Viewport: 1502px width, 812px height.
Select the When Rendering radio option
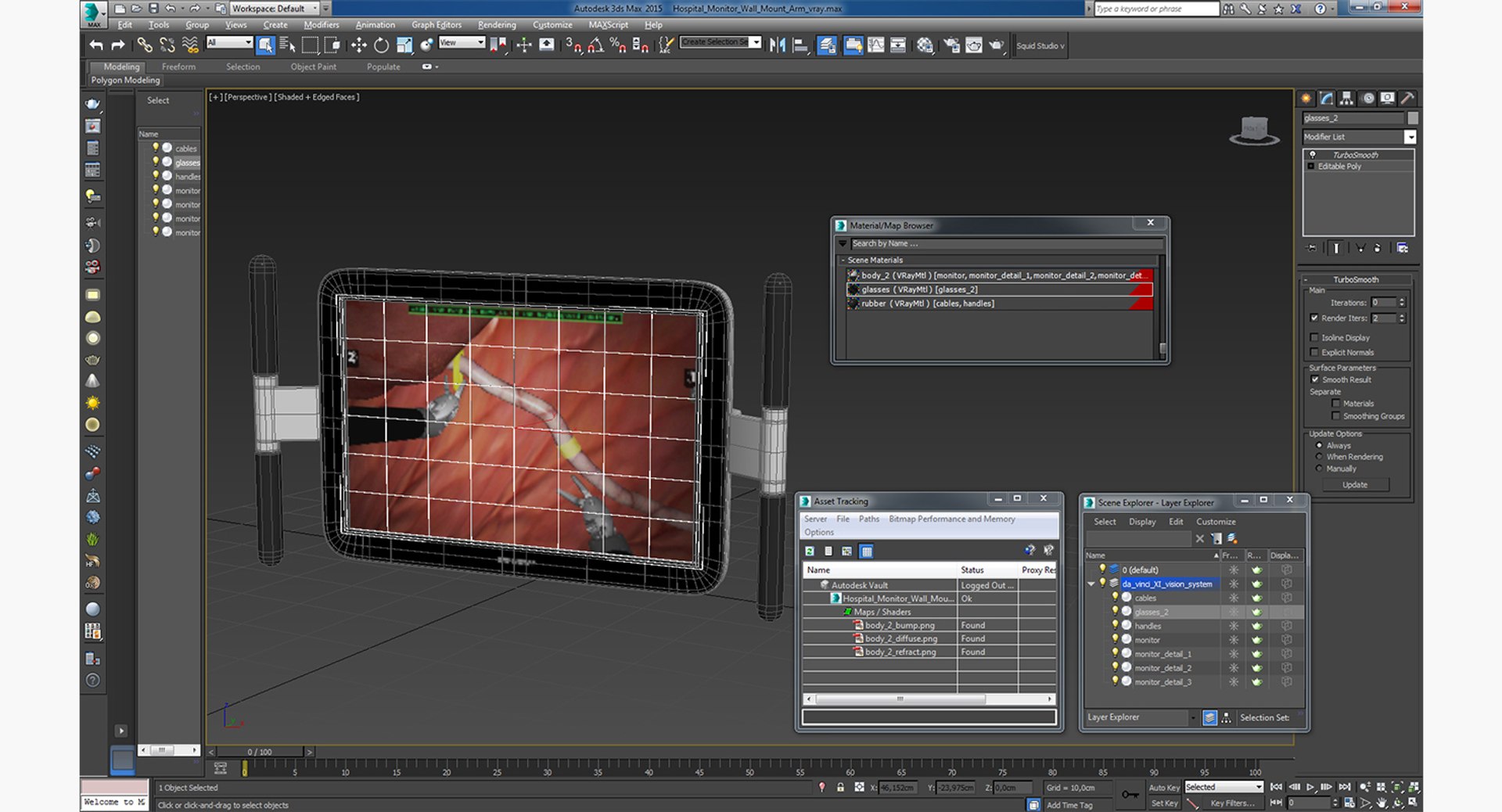click(x=1319, y=457)
